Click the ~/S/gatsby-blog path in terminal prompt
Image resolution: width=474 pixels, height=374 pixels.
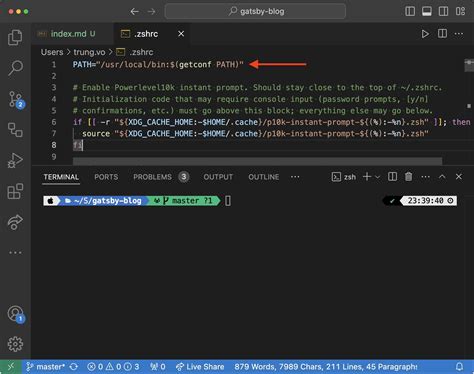(105, 201)
